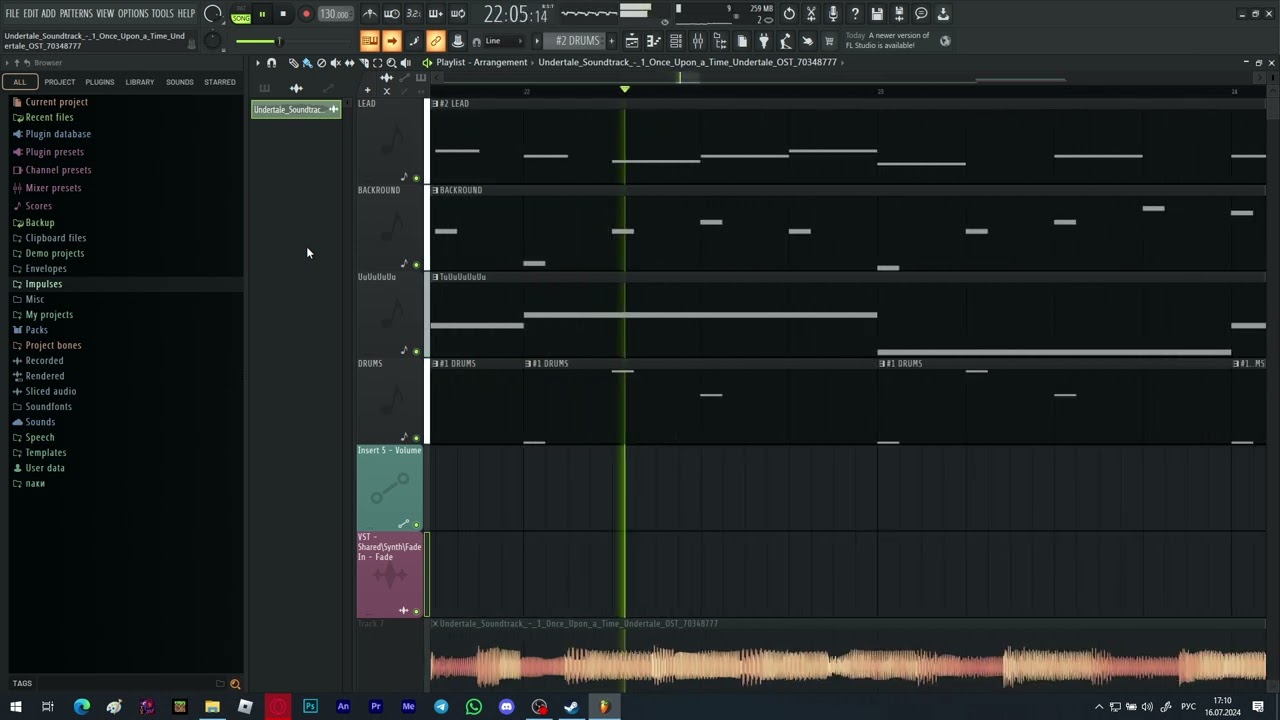Switch browser to the SOUNDS tab

point(180,82)
